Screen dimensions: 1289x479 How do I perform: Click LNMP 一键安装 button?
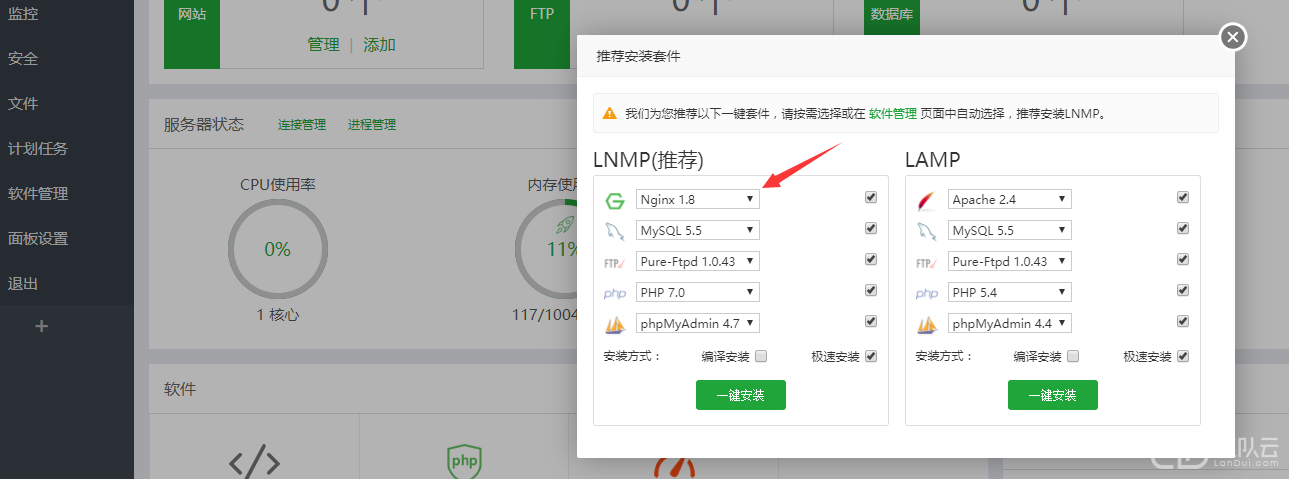741,395
